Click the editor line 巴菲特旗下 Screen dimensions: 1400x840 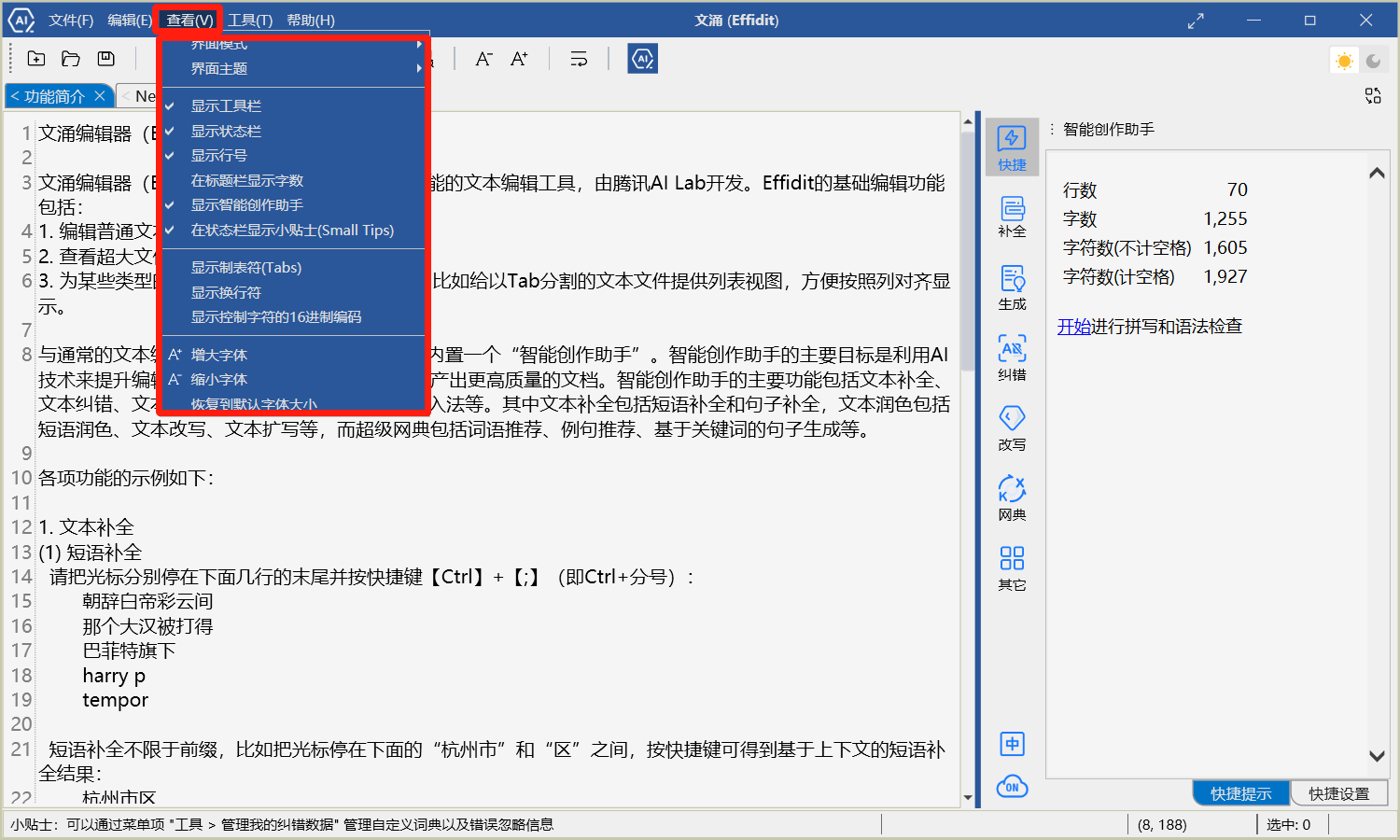click(129, 651)
